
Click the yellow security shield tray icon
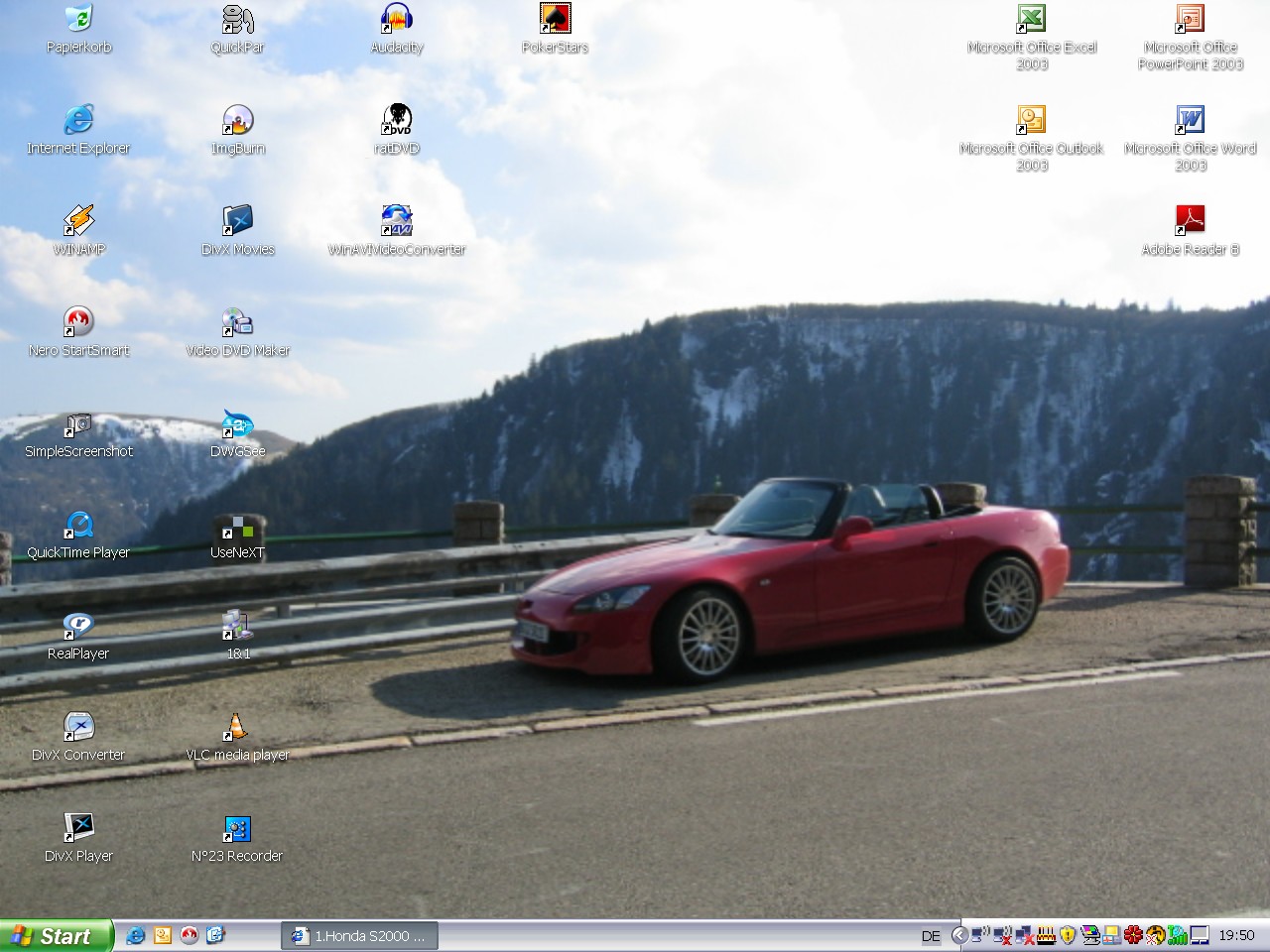click(x=1068, y=935)
